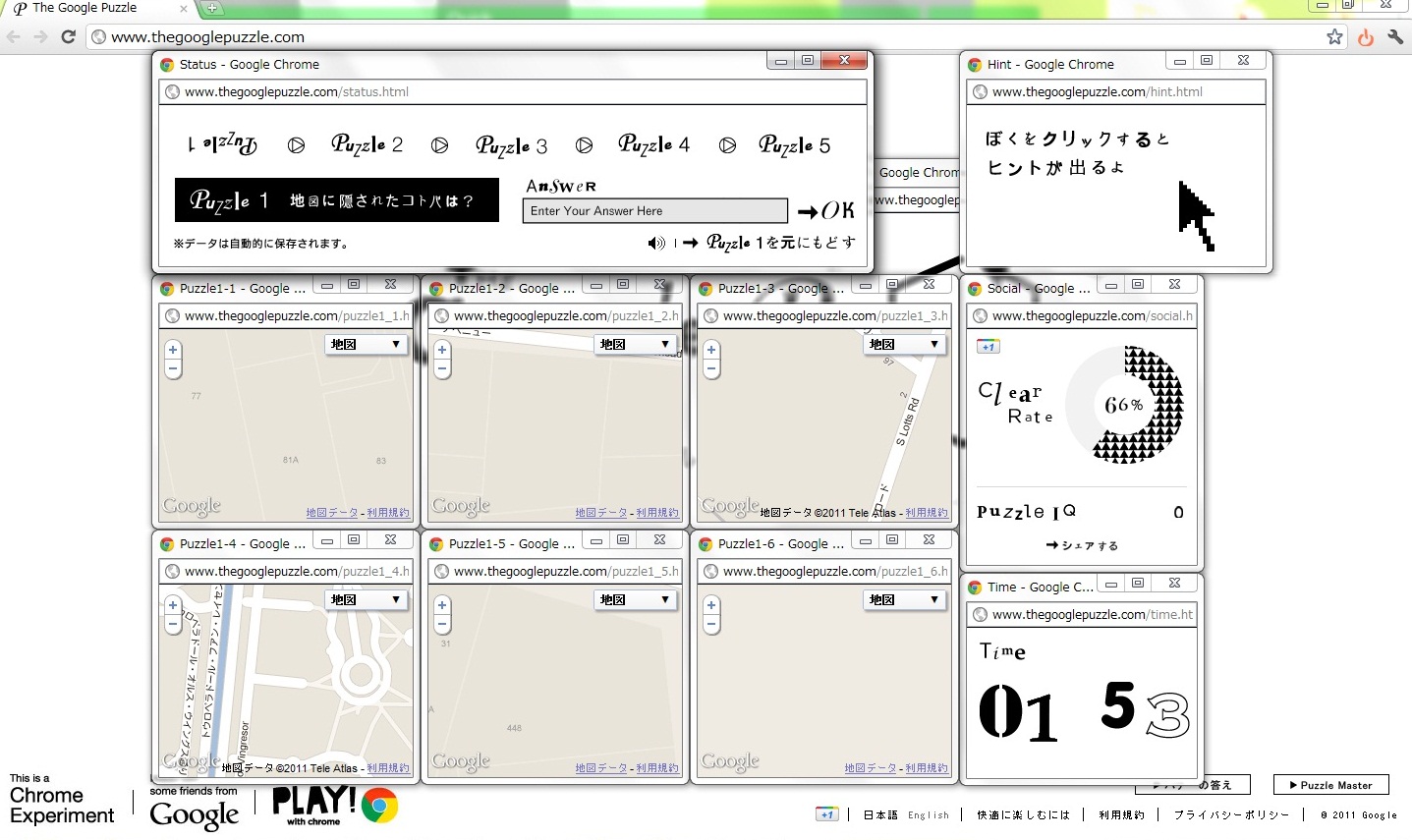The image size is (1412, 840).
Task: Click the play arrow before Puzzle 3
Action: [439, 145]
